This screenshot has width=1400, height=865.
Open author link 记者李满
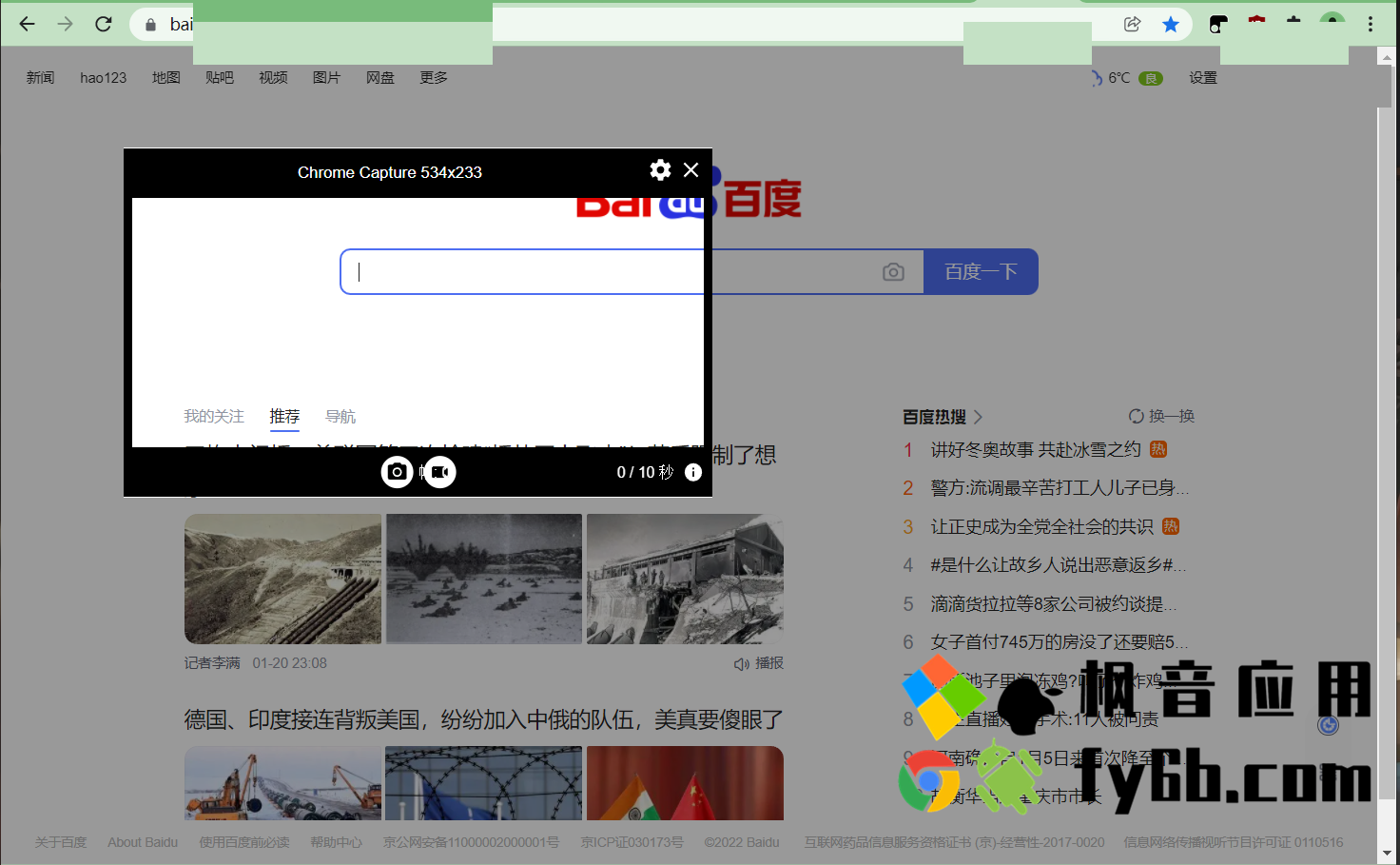point(212,663)
